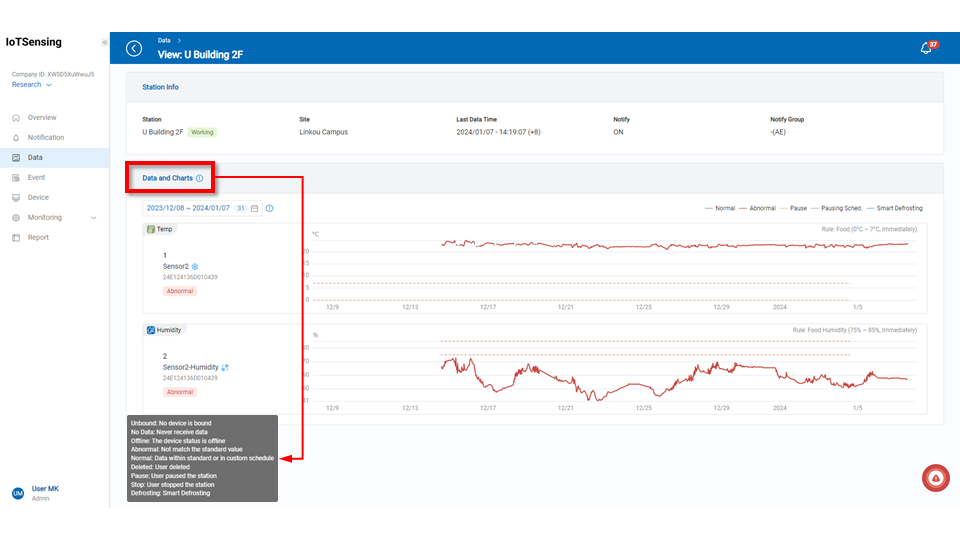The width and height of the screenshot is (960, 540).
Task: Click the UM user avatar
Action: coord(17,493)
